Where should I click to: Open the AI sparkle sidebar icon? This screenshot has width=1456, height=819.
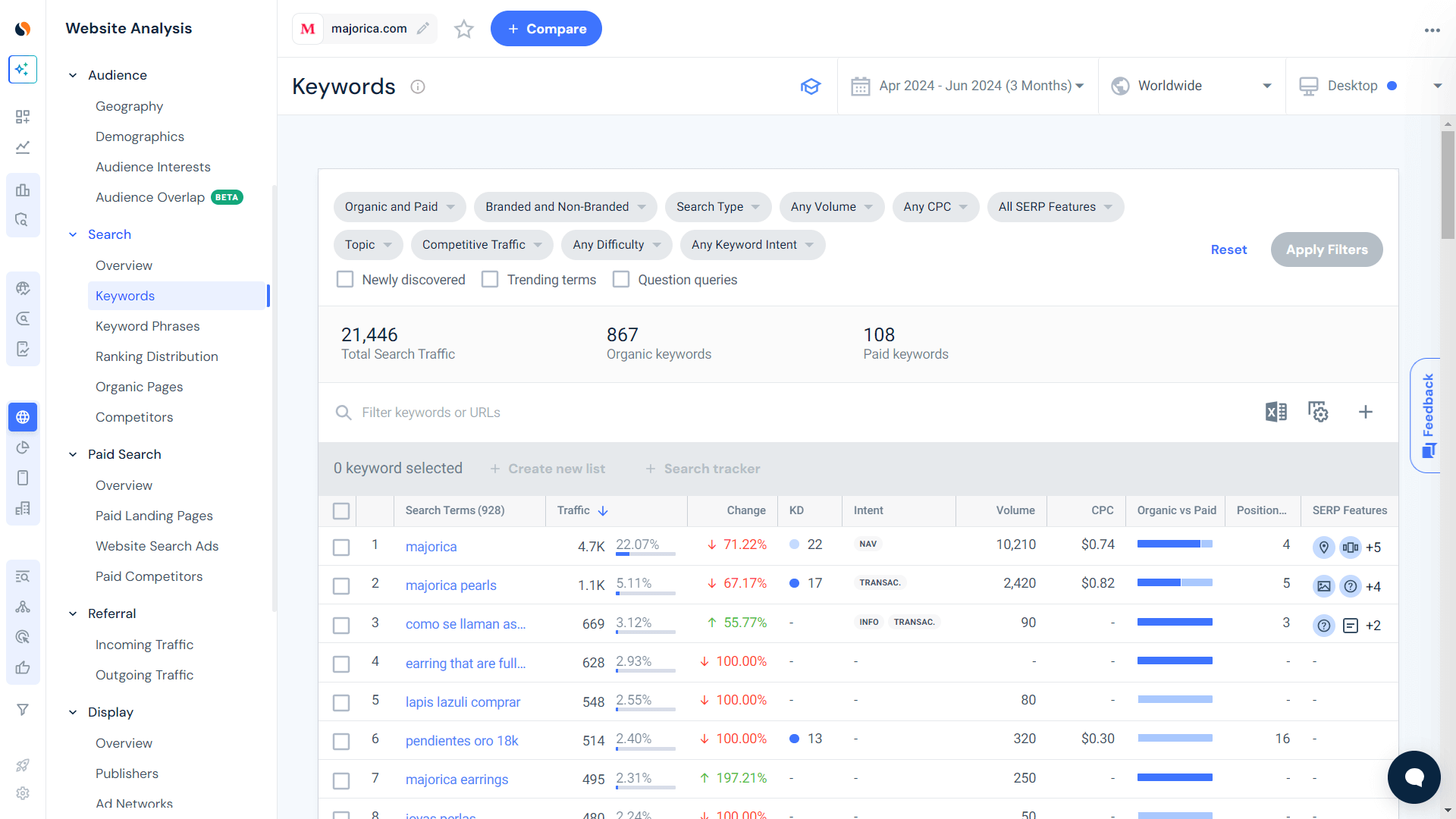23,69
